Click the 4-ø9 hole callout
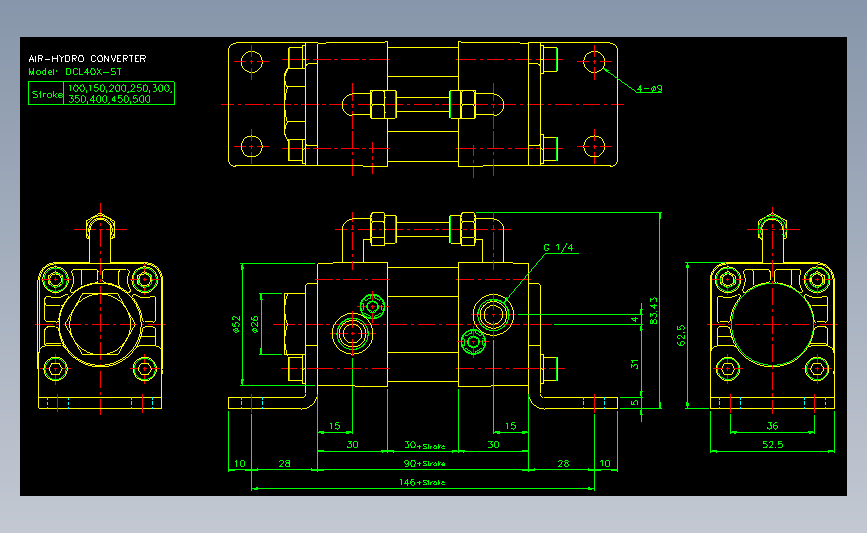 pyautogui.click(x=649, y=88)
